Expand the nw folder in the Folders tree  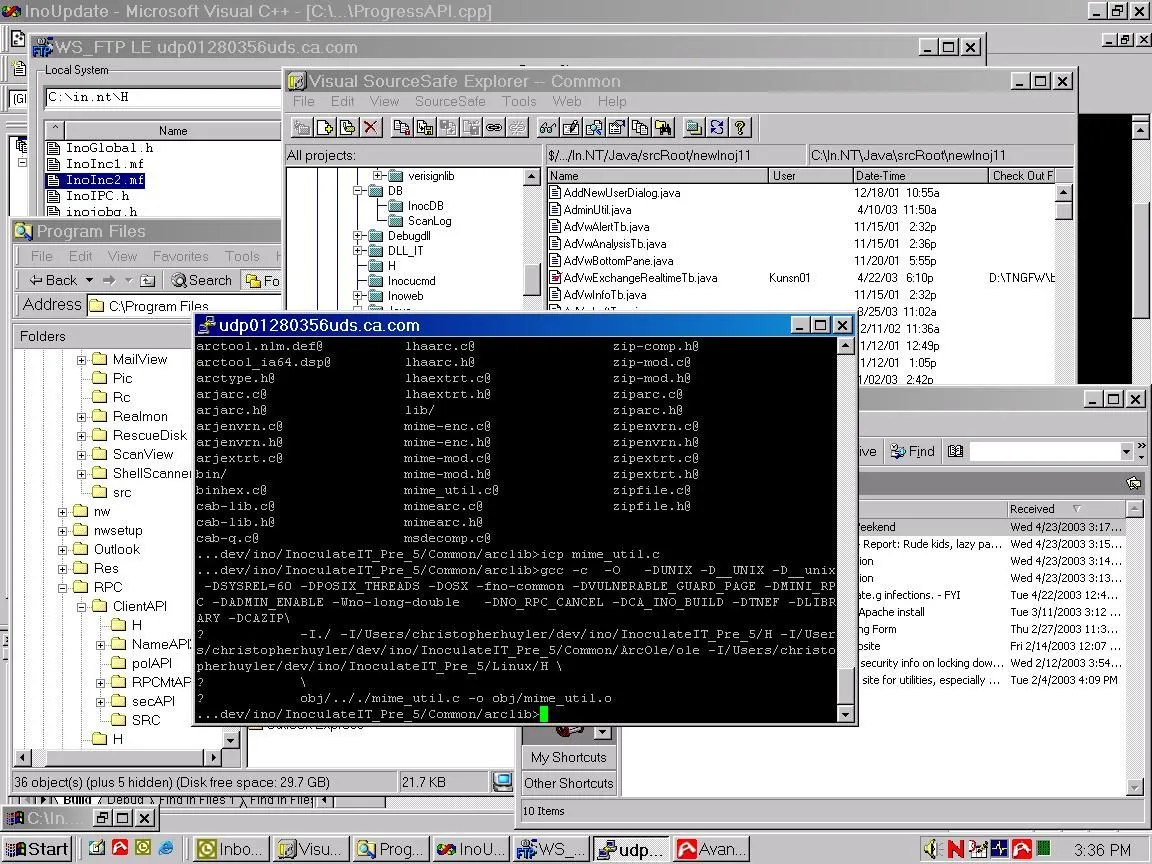62,510
